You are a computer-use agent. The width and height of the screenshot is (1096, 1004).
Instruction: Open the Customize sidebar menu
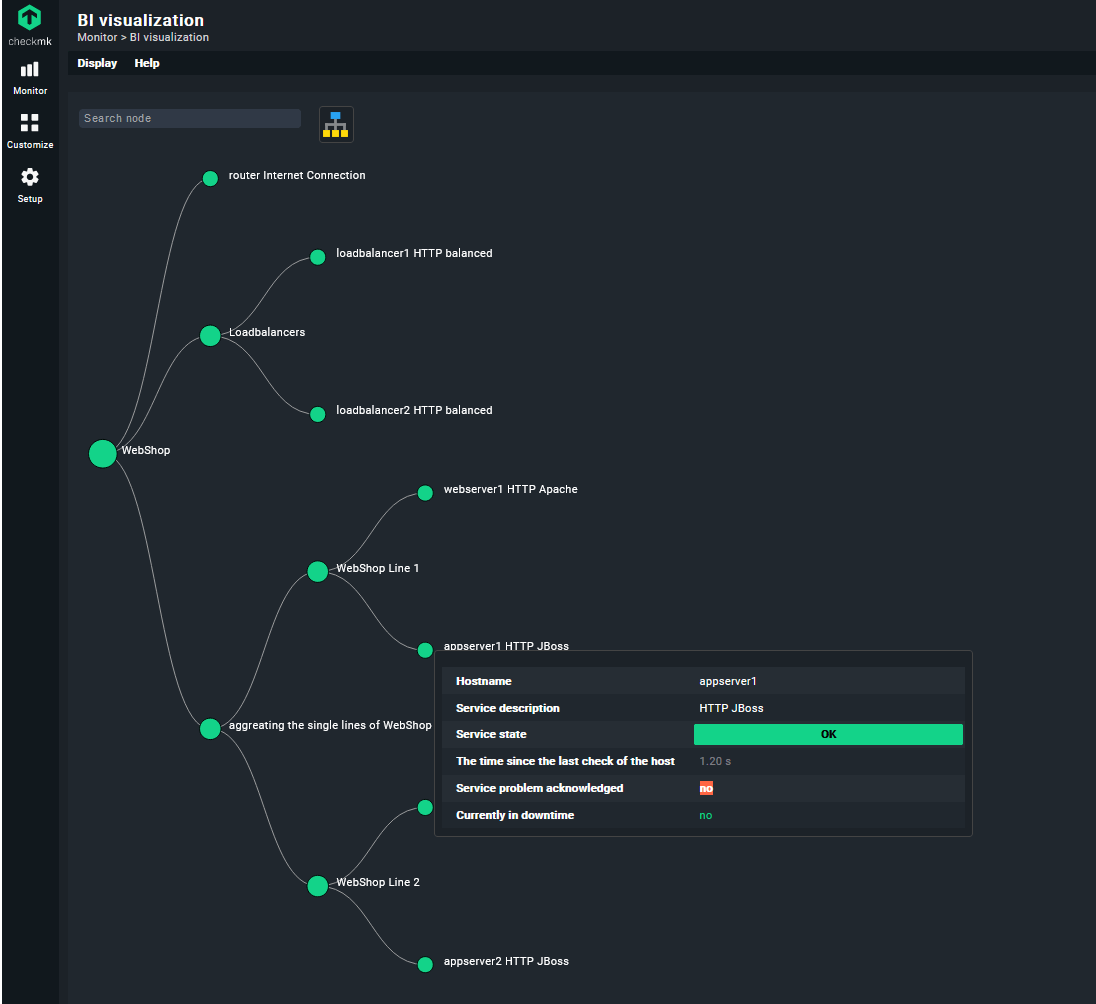(30, 131)
